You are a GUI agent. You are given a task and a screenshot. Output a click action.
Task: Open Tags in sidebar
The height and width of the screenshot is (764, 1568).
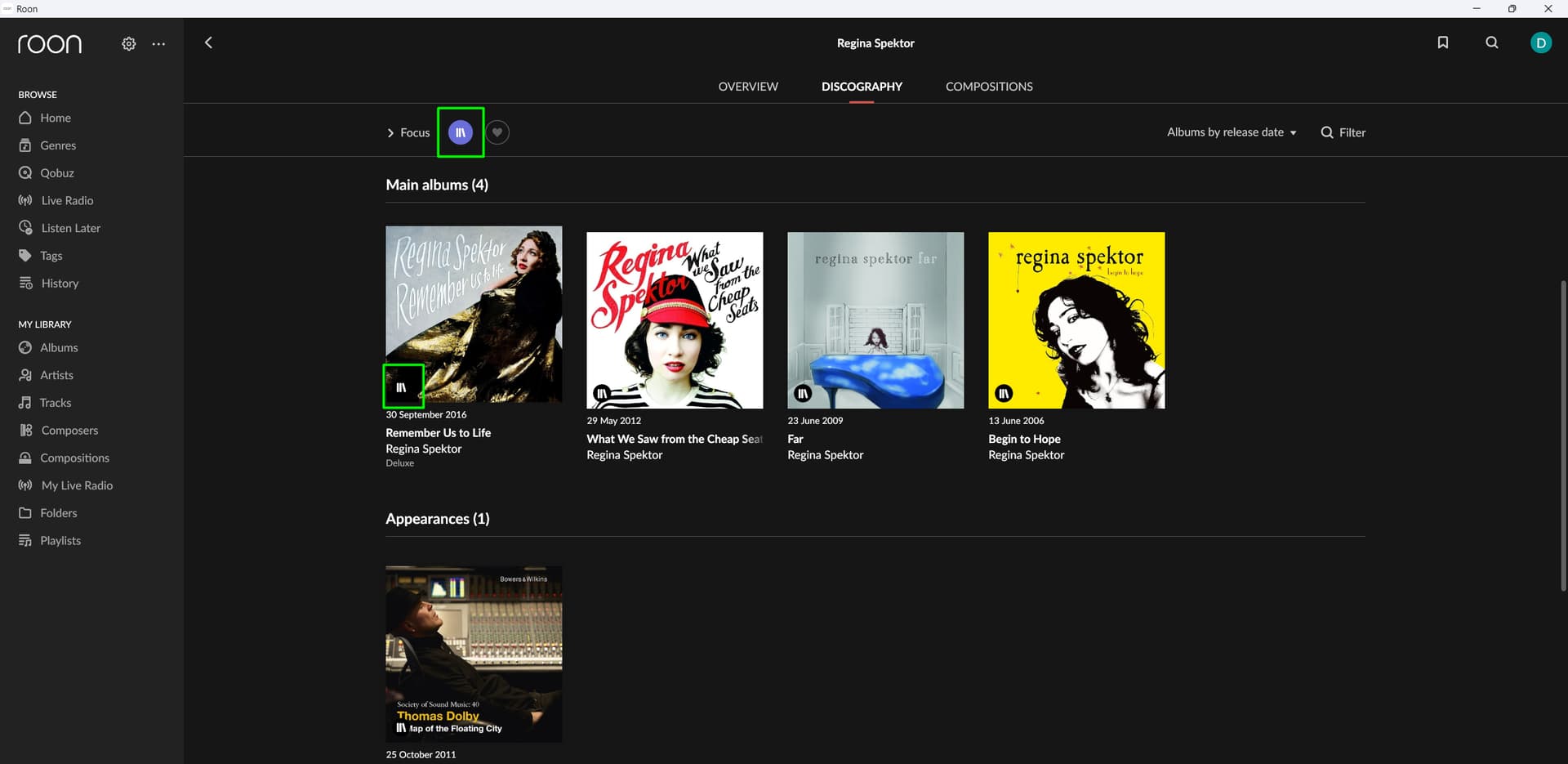pyautogui.click(x=41, y=256)
